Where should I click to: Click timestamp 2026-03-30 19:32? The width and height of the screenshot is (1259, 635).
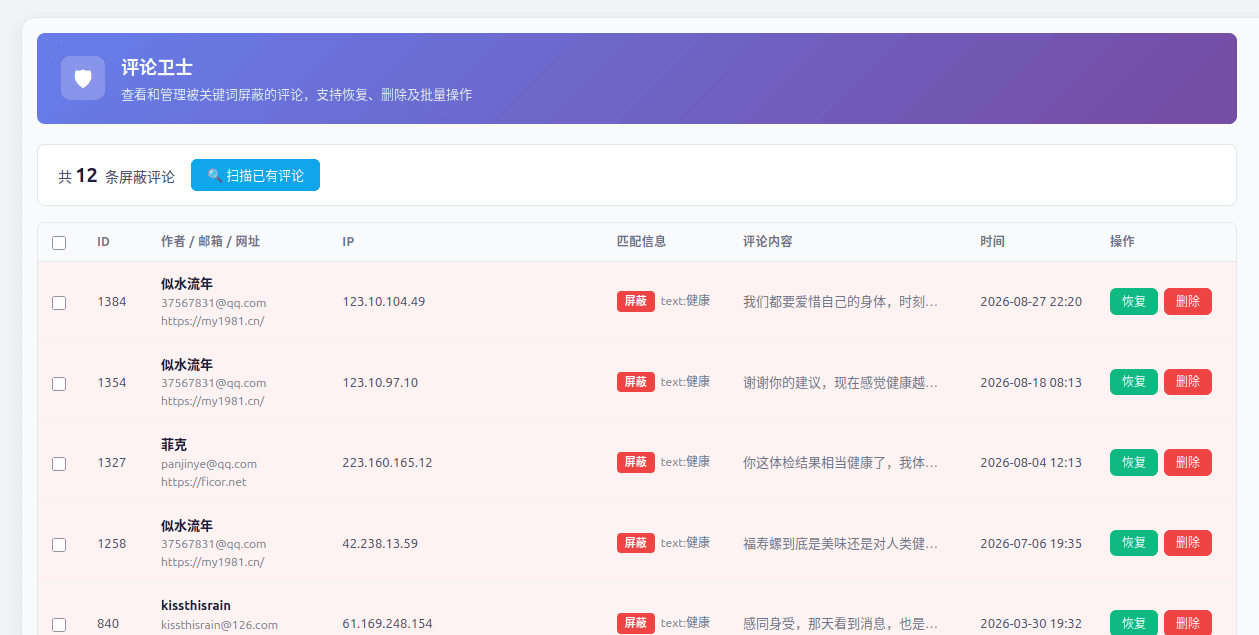[x=1031, y=624]
